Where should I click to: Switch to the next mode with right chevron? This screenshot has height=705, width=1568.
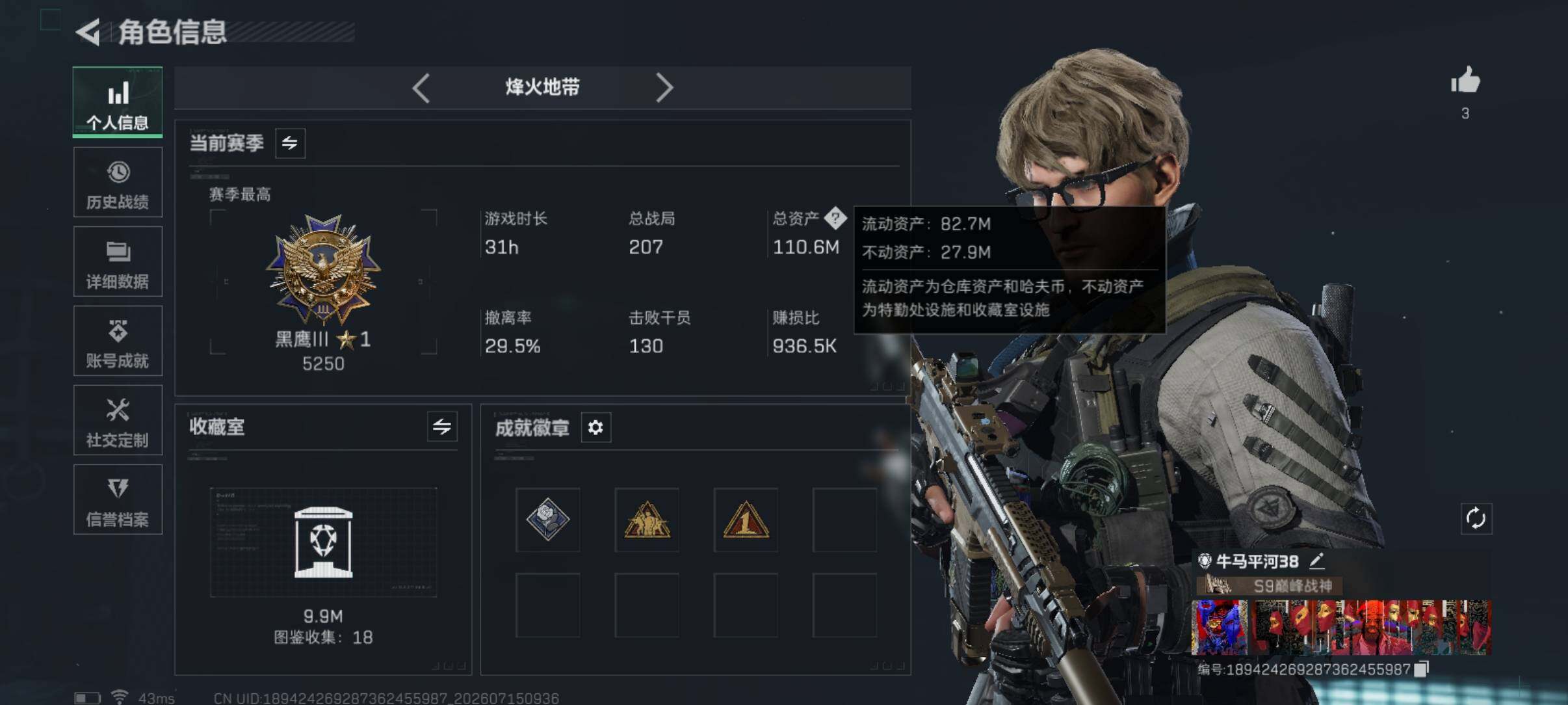(x=664, y=88)
